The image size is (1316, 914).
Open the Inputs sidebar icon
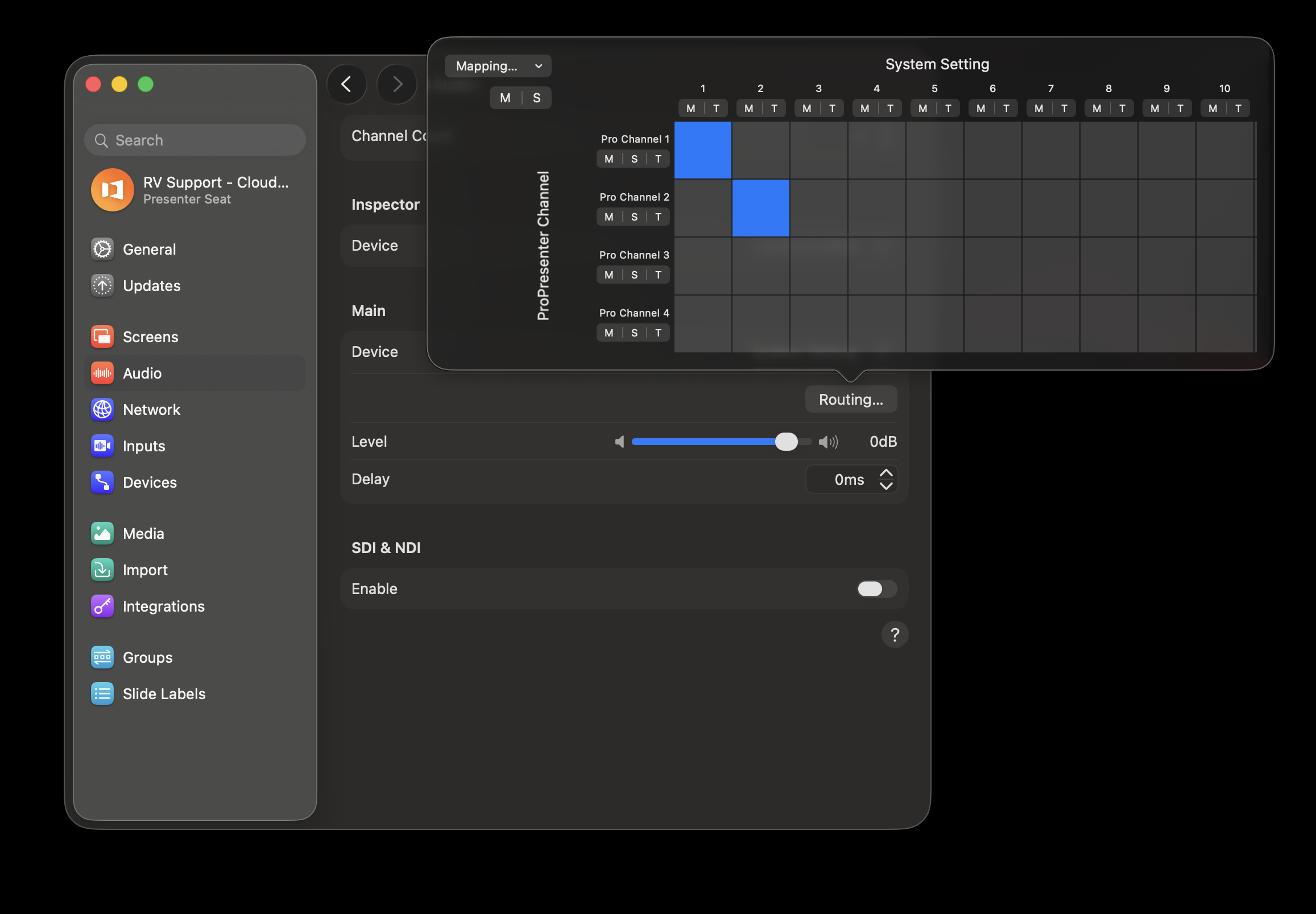click(x=102, y=446)
